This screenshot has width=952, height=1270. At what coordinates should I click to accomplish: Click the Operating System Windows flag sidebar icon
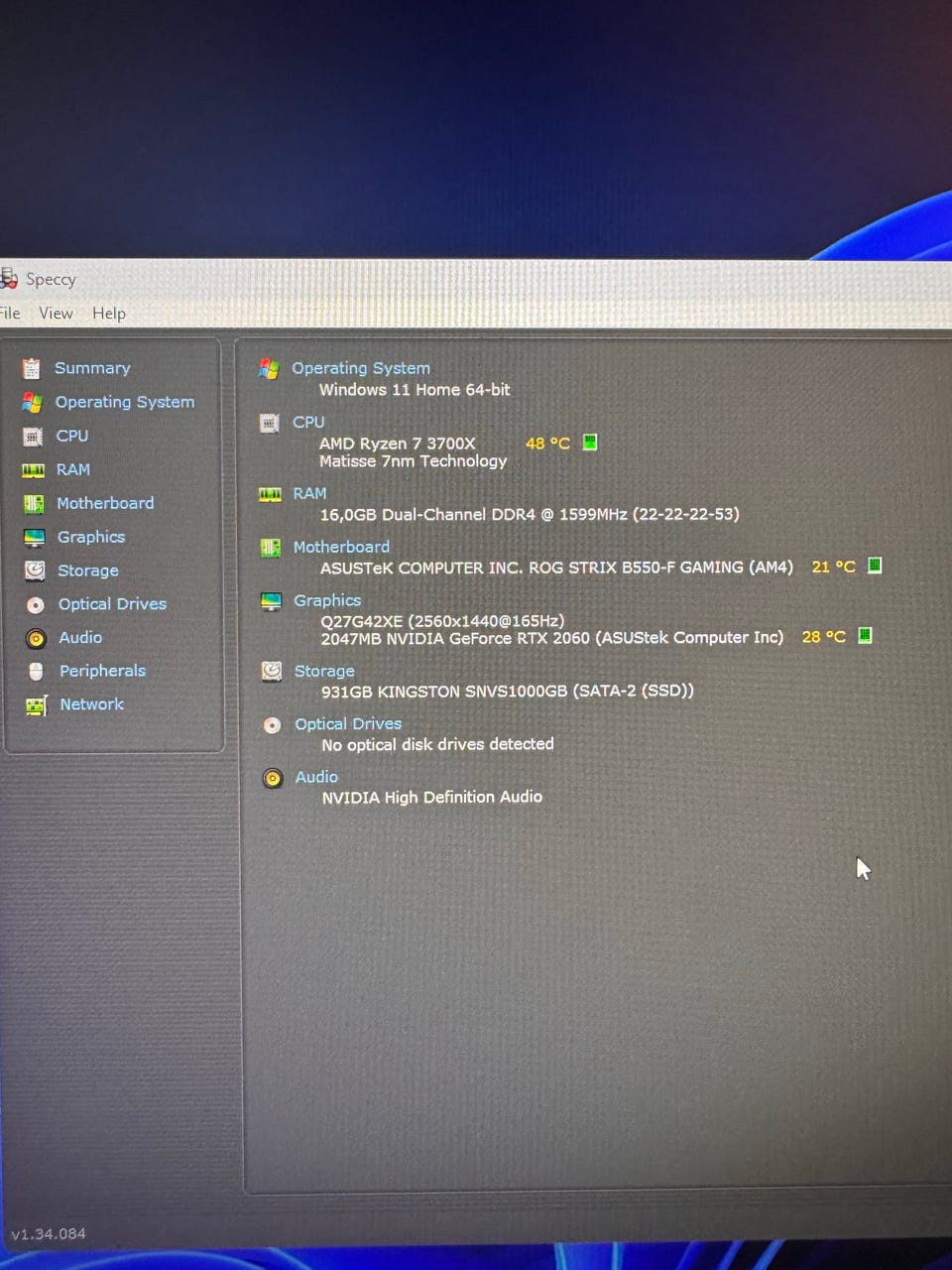33,403
